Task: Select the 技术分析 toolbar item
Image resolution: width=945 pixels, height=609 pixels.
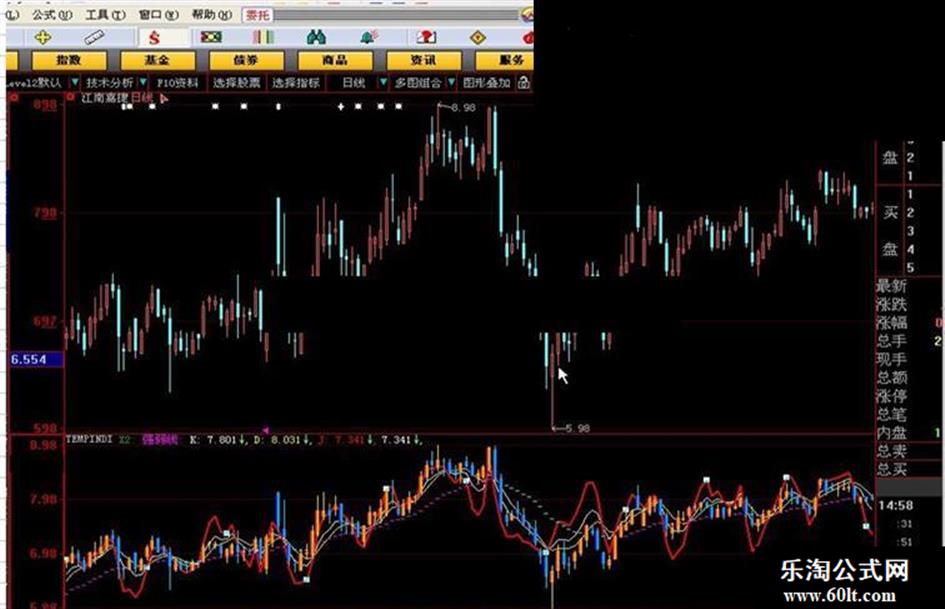Action: click(110, 83)
